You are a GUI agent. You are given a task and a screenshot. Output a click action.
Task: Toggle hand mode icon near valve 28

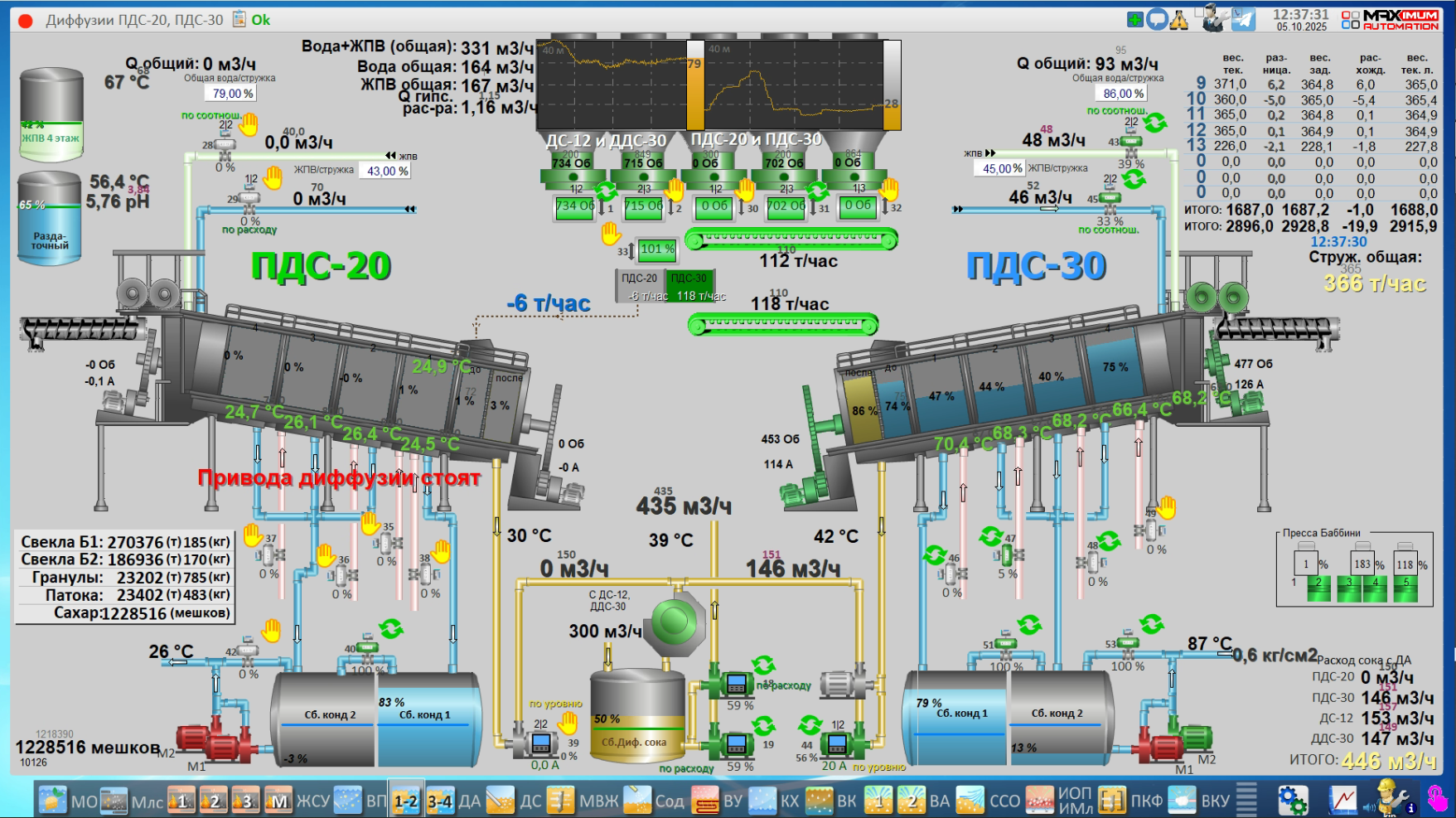(x=249, y=125)
